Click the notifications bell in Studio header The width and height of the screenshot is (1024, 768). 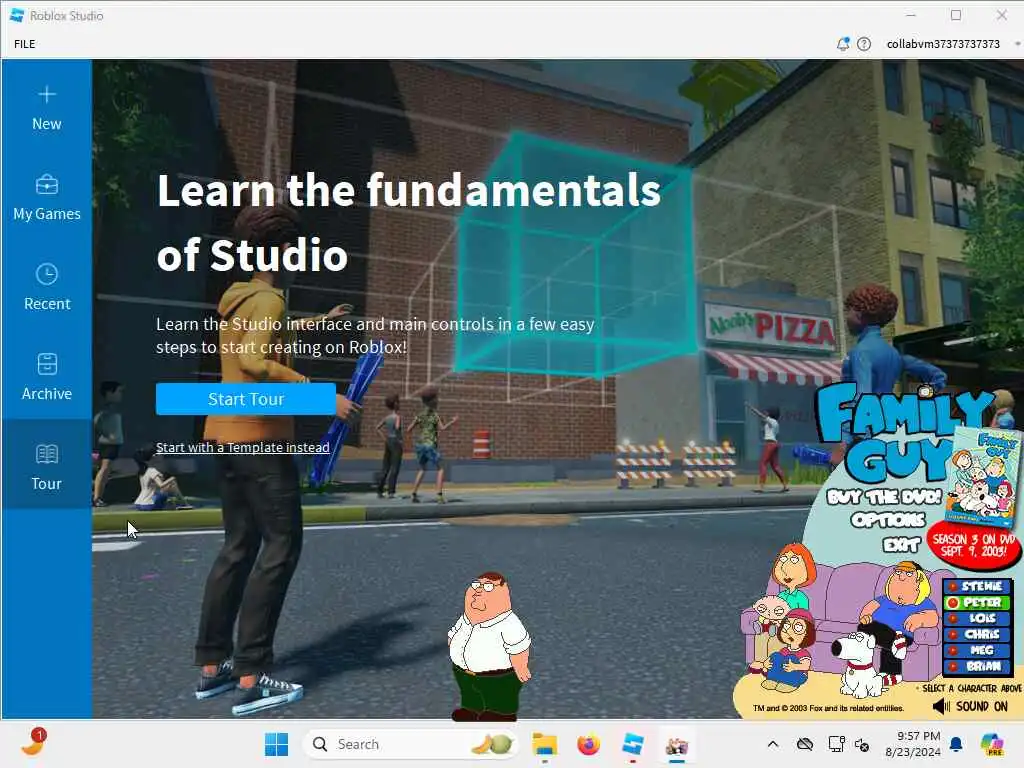tap(842, 44)
